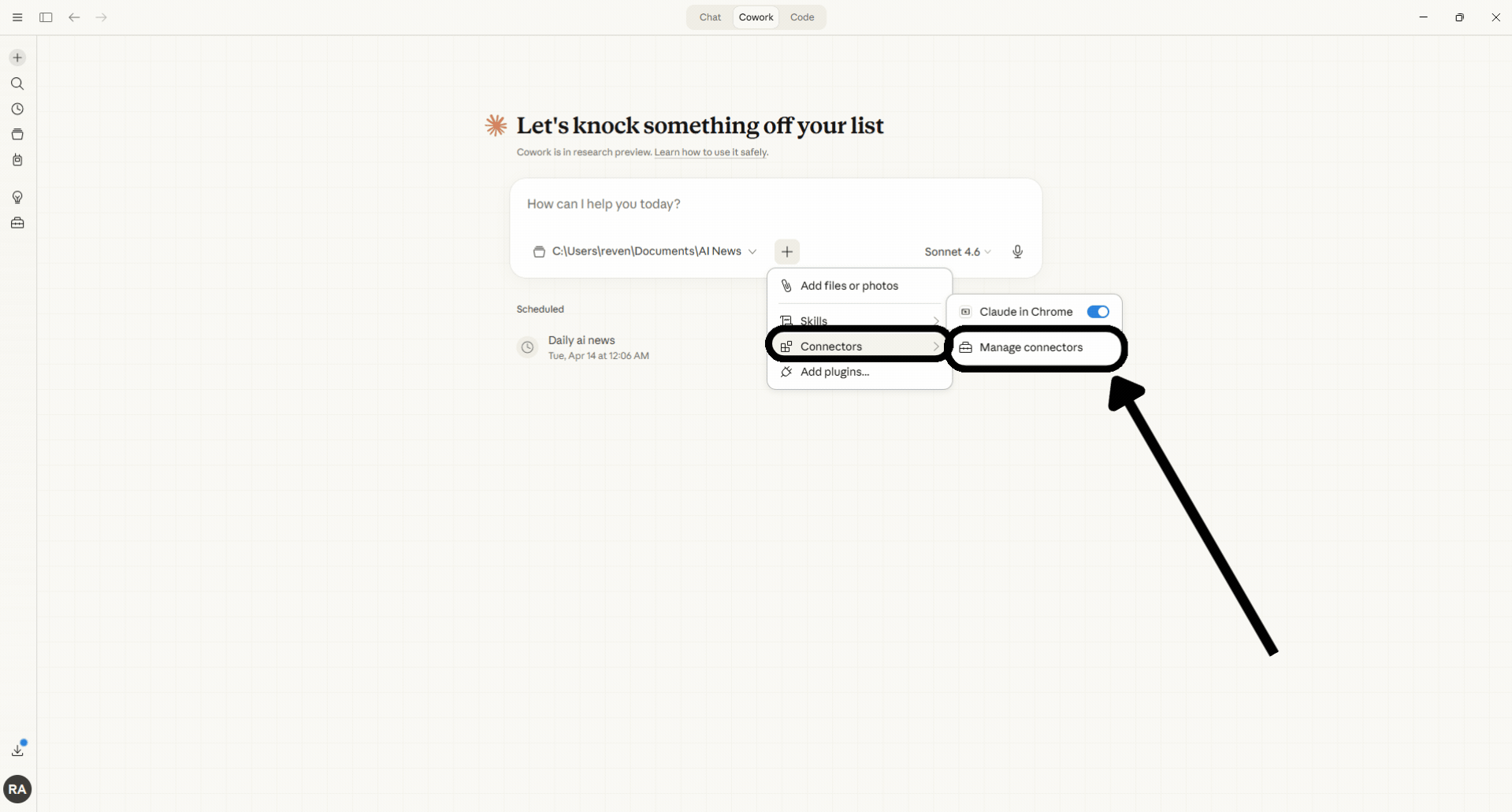Open Manage connectors

click(x=1035, y=347)
